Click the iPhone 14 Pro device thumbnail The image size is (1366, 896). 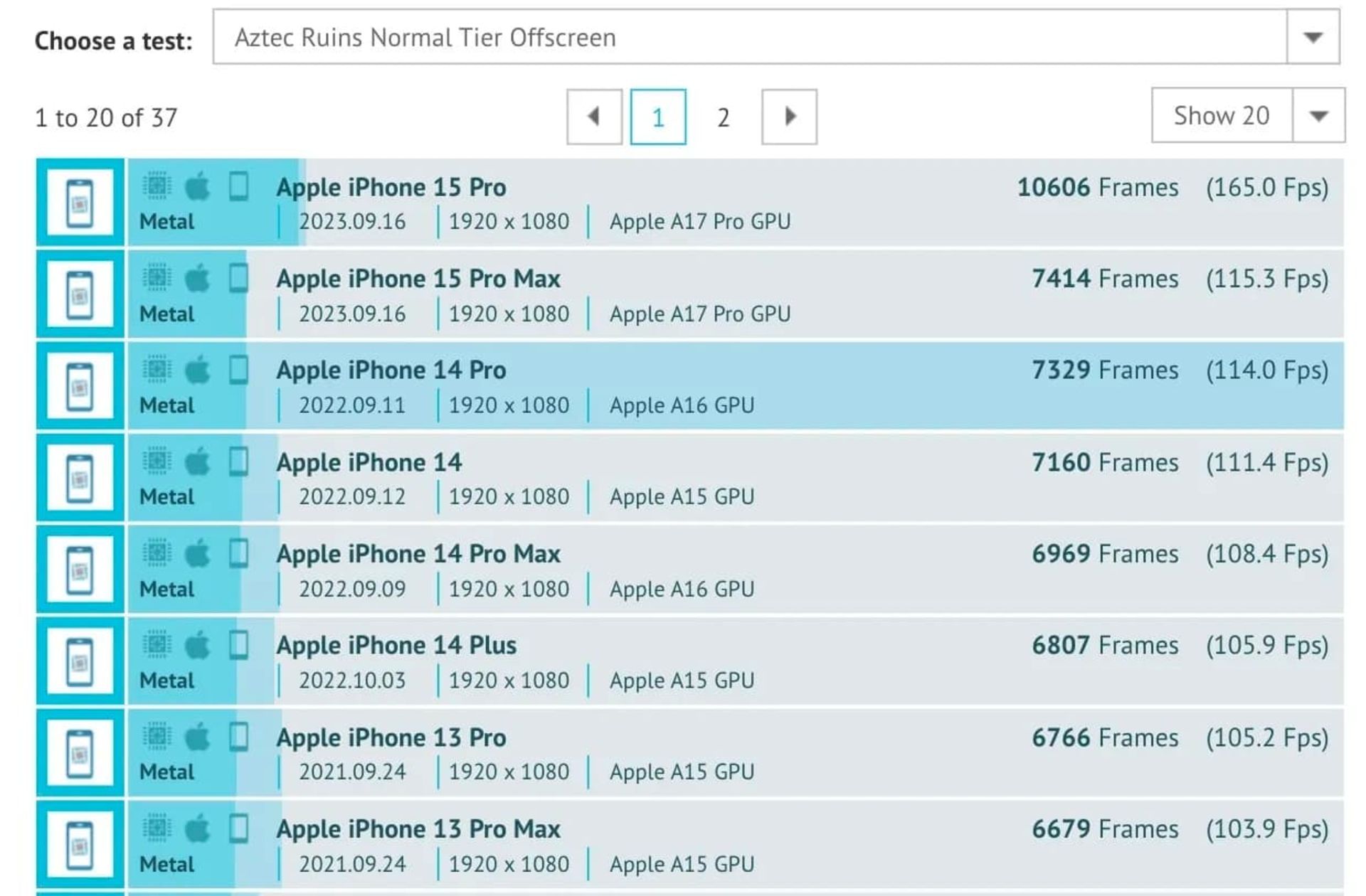tap(80, 386)
